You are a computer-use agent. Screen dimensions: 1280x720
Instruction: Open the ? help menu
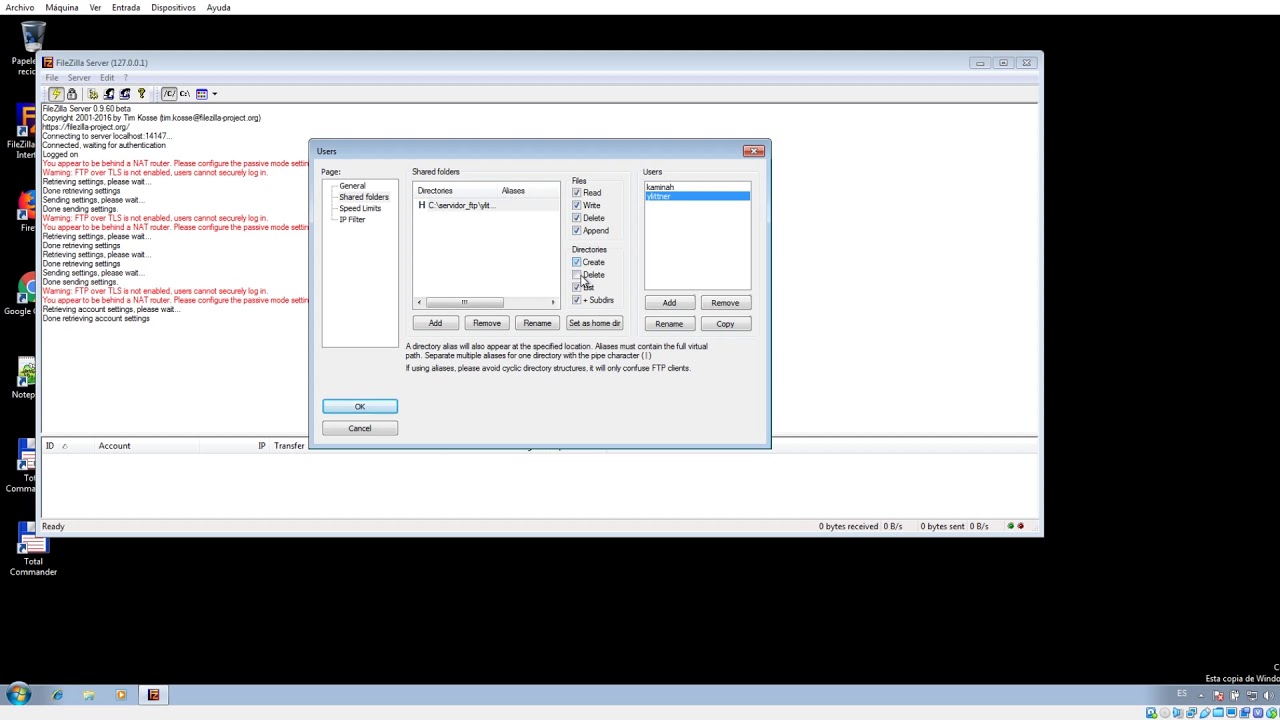(x=125, y=78)
